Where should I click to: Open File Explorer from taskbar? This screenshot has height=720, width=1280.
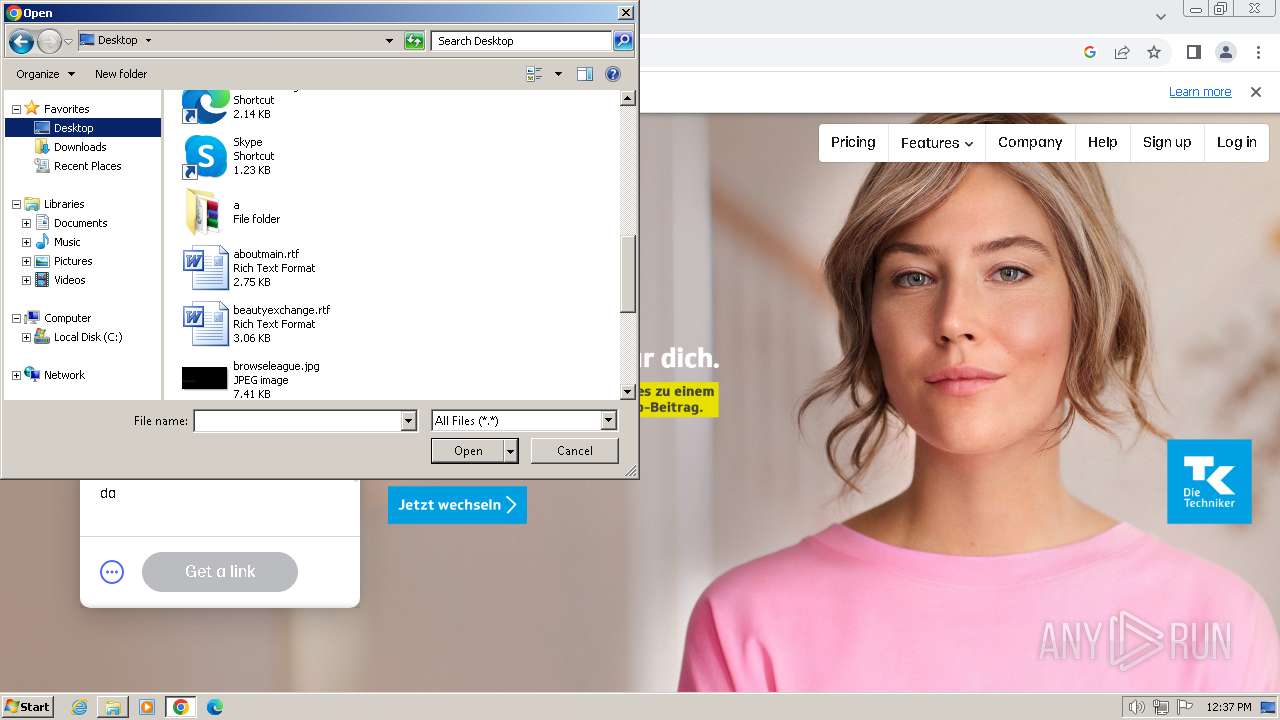[x=113, y=707]
